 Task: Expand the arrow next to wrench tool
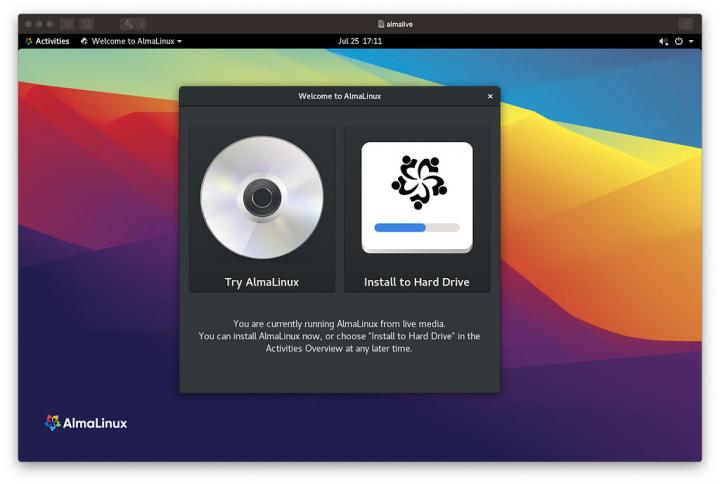[142, 23]
